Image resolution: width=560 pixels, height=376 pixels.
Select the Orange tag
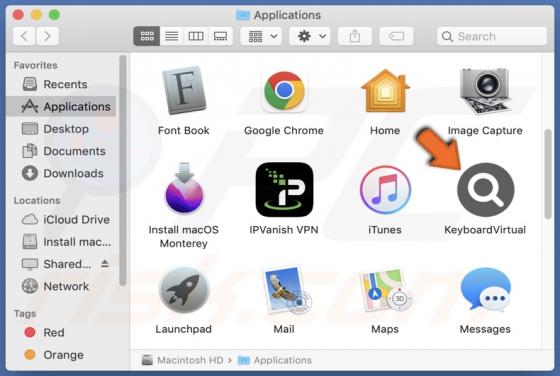[x=61, y=355]
